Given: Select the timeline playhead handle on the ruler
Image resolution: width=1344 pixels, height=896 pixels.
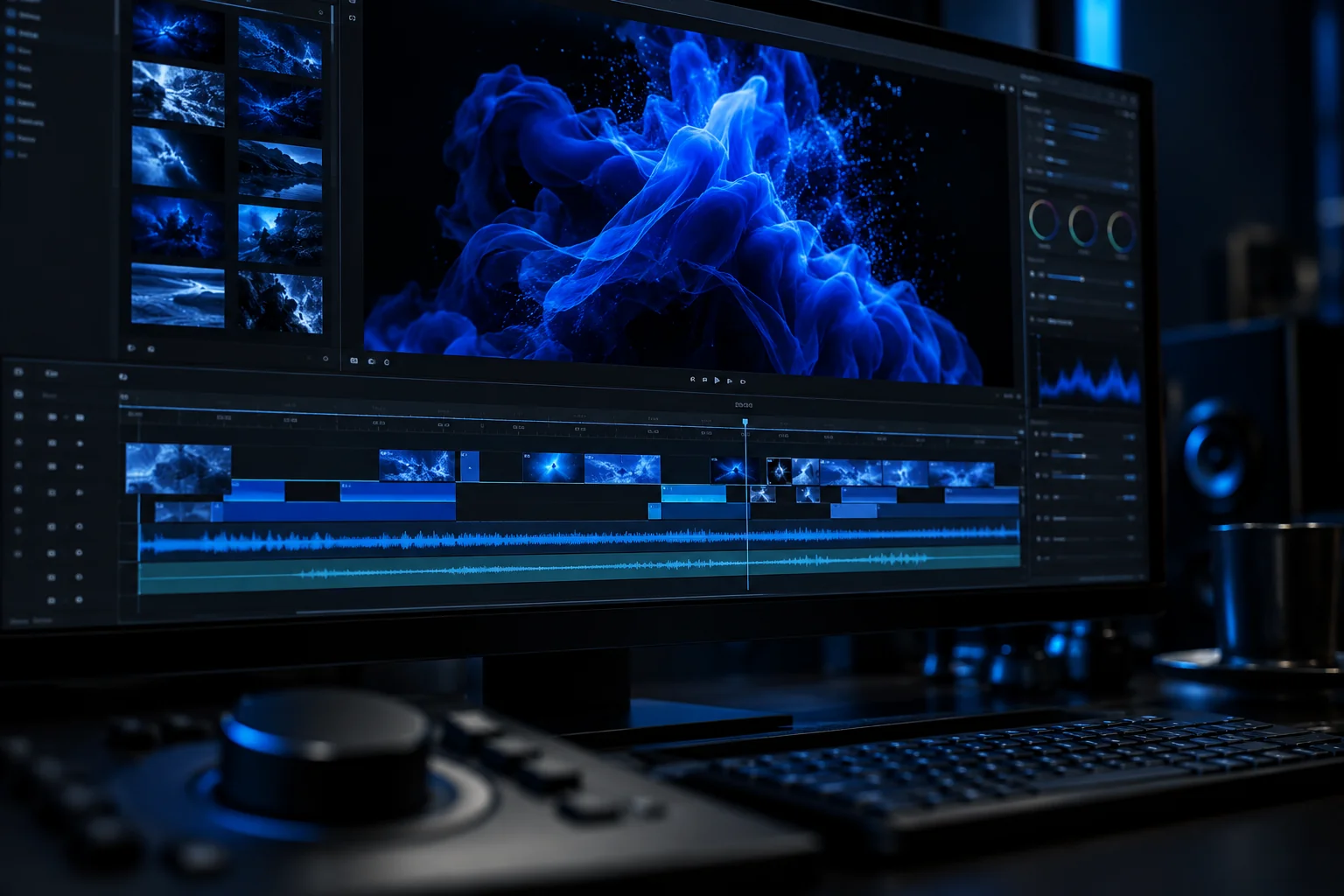Looking at the screenshot, I should (745, 422).
